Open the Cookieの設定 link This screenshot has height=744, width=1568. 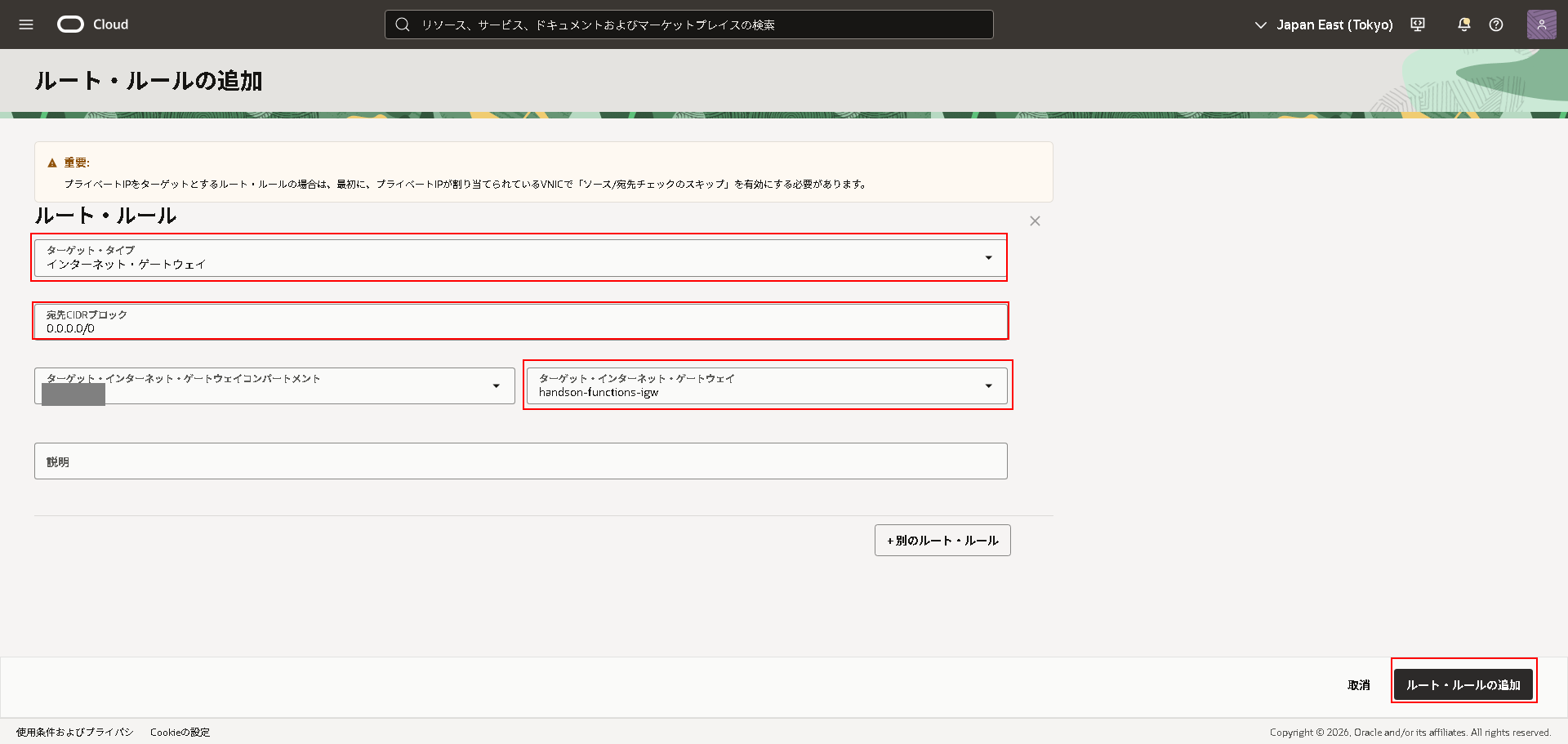[x=180, y=733]
